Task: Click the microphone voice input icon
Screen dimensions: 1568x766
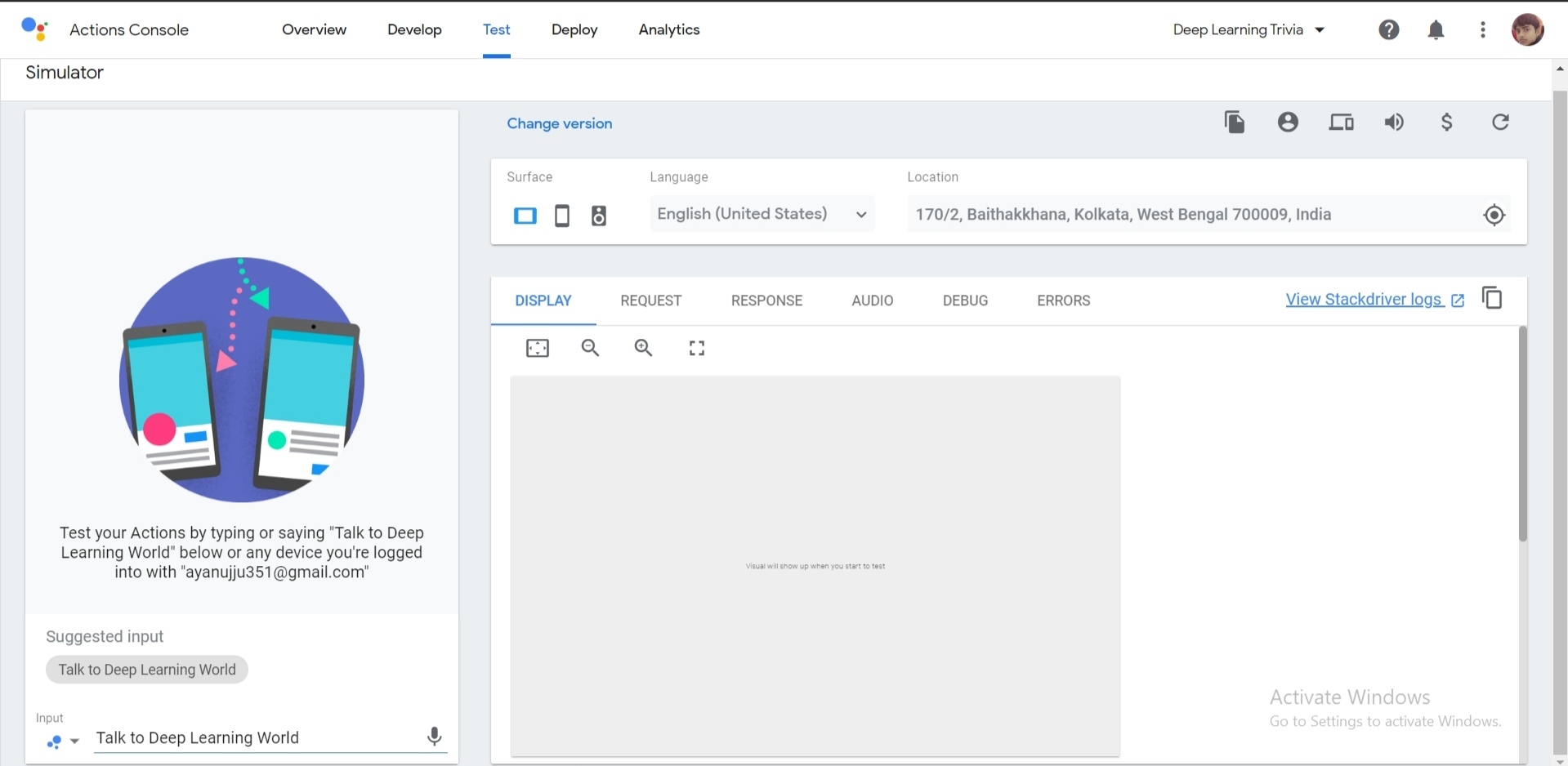Action: pos(435,737)
